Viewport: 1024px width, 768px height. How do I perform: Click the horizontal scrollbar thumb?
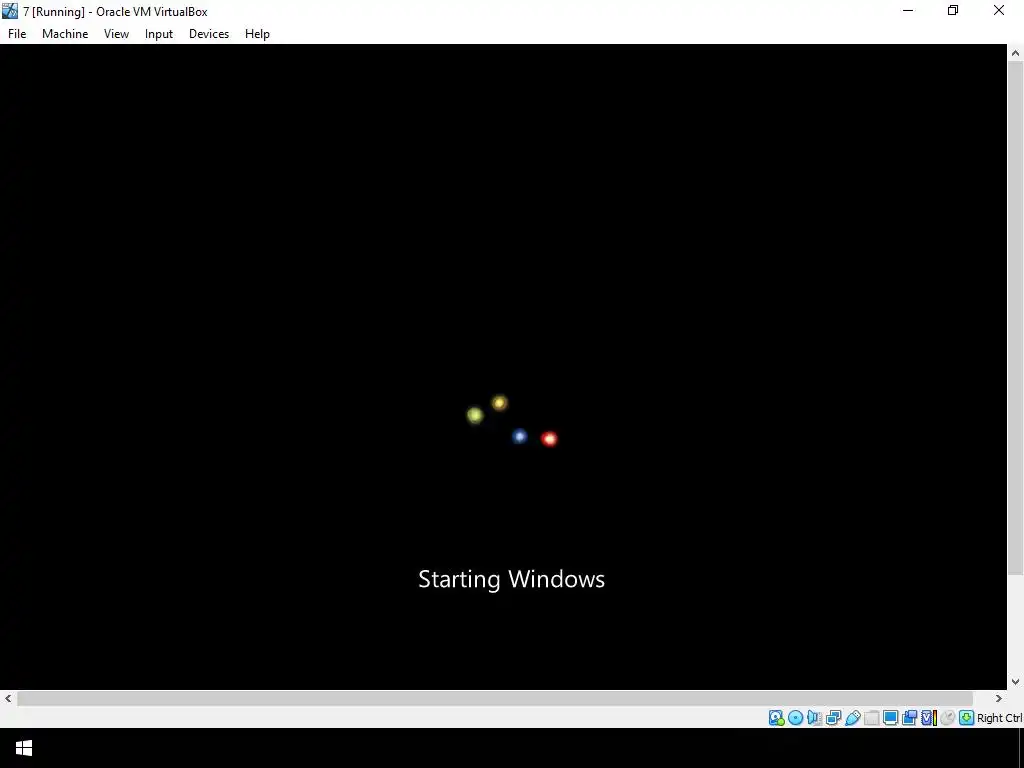pos(495,699)
